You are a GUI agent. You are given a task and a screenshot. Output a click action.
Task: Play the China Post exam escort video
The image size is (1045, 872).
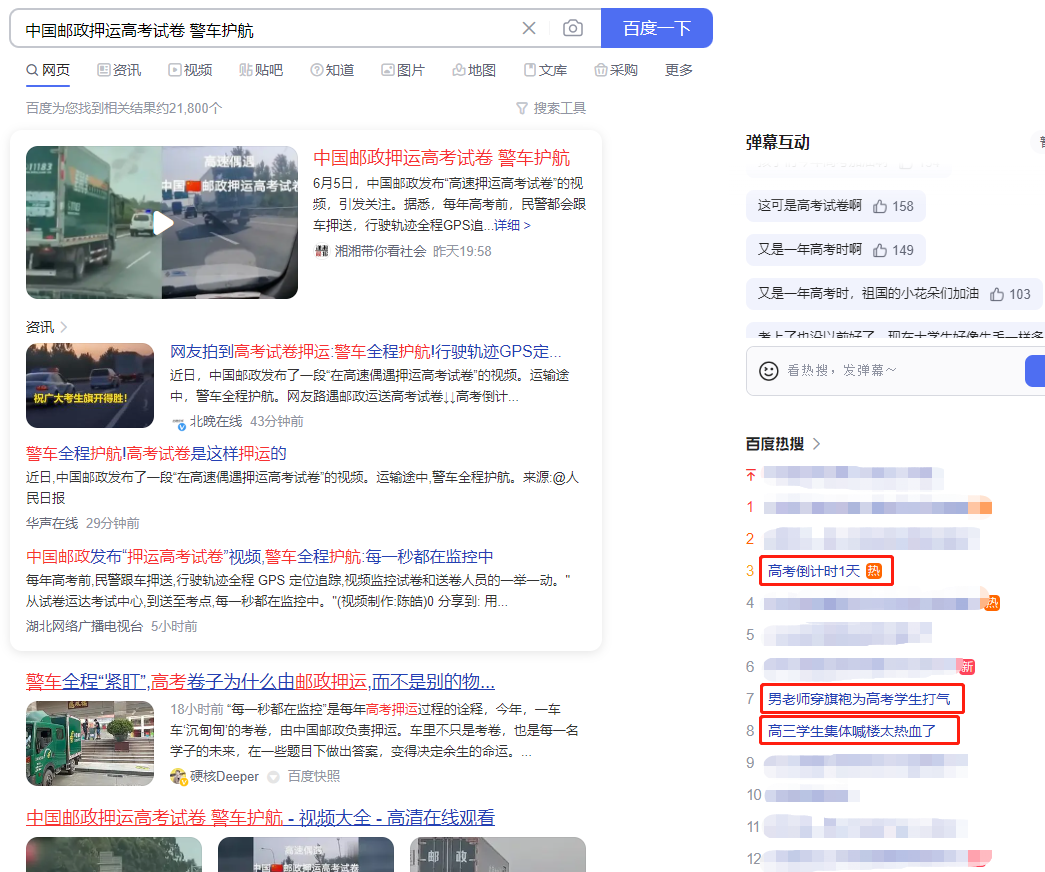(x=162, y=222)
